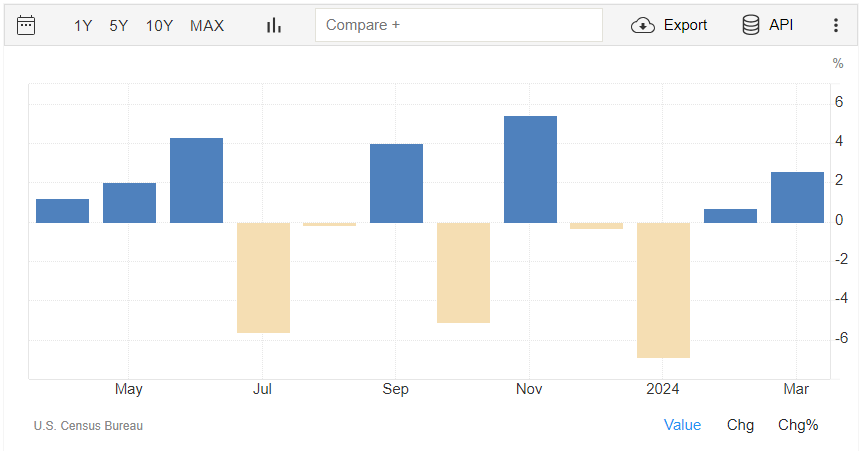The height and width of the screenshot is (451, 862).
Task: Open the three-dot more options menu
Action: tap(836, 25)
